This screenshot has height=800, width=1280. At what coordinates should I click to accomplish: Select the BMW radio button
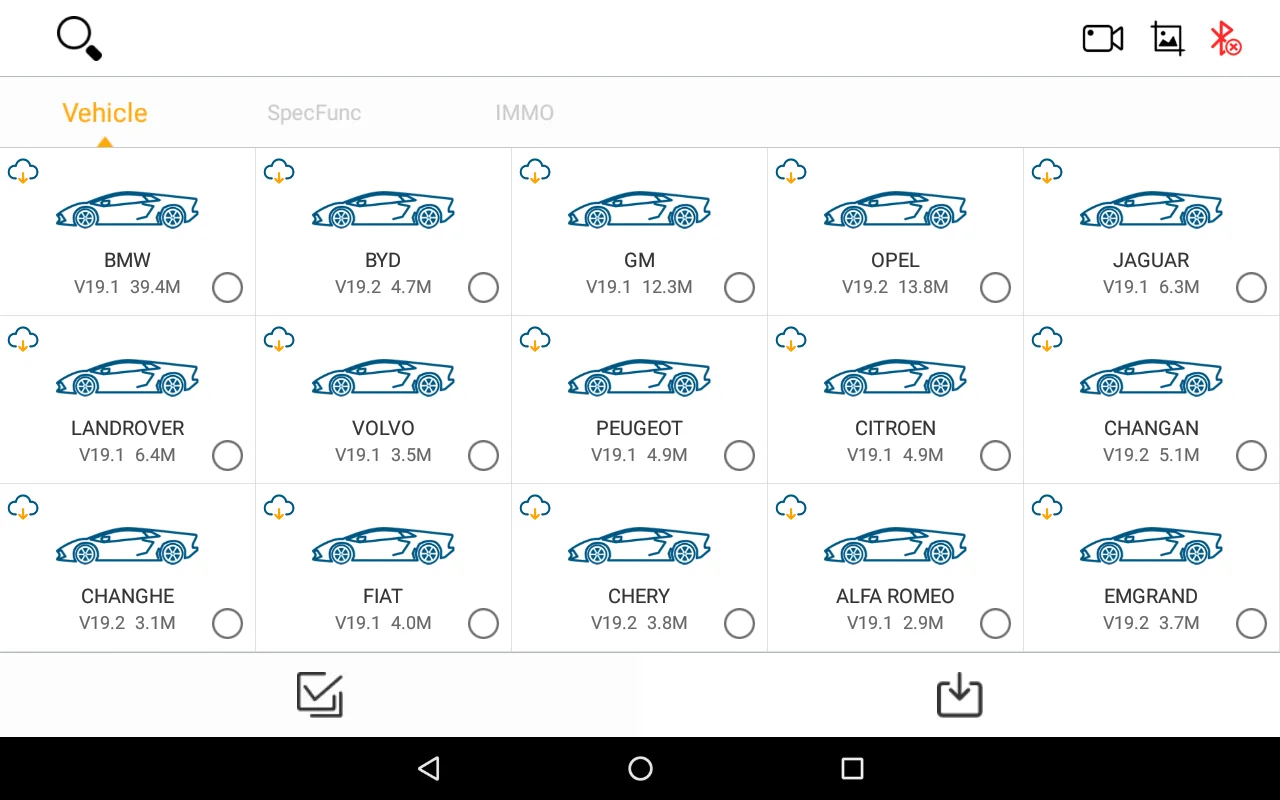click(227, 287)
